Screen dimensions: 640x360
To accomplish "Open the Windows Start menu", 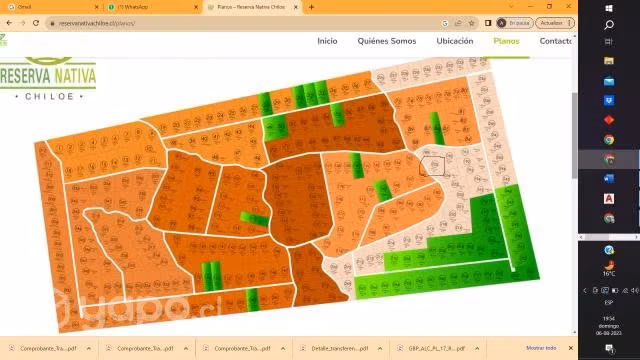I will tap(609, 8).
